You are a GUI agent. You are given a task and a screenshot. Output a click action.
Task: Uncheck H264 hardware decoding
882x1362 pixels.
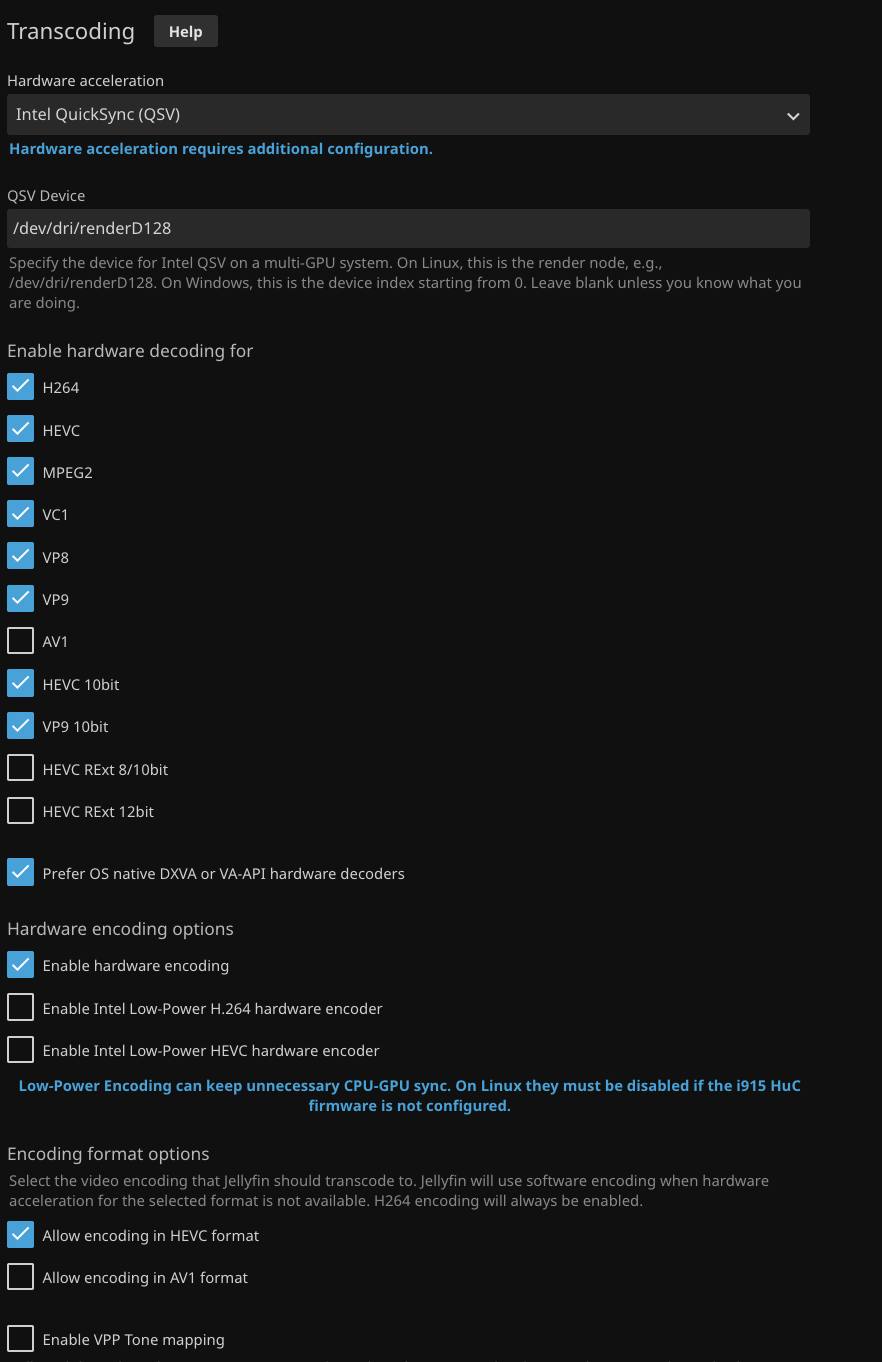pos(21,388)
